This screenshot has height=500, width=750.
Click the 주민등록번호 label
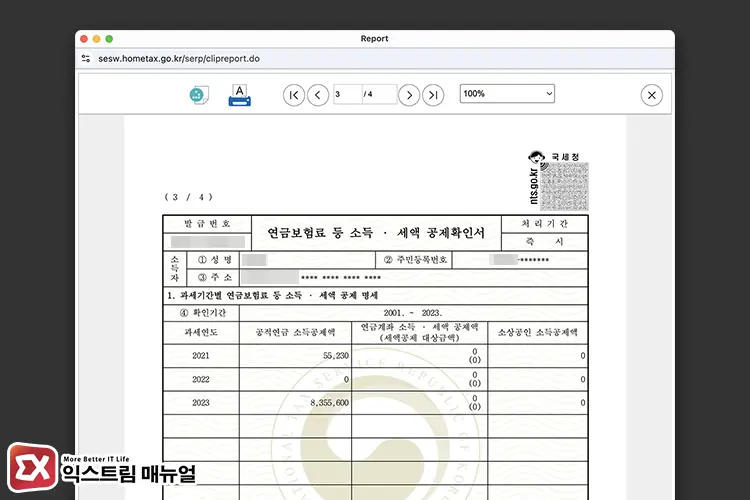(415, 260)
